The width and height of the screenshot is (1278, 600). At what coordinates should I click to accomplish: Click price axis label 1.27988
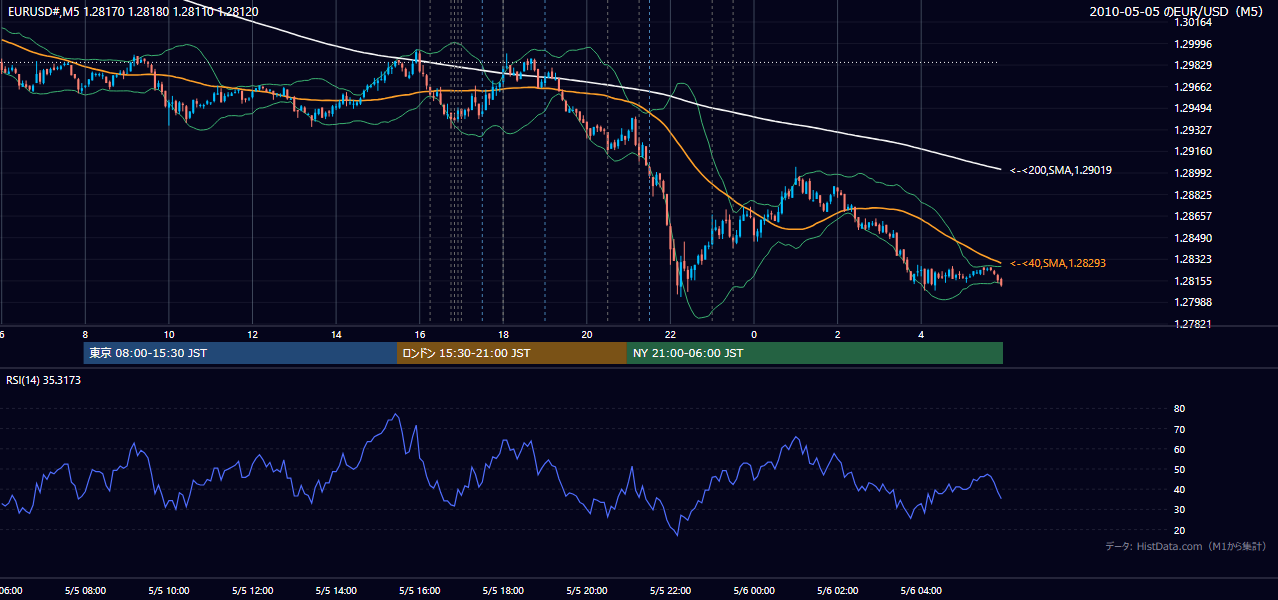[x=1193, y=302]
